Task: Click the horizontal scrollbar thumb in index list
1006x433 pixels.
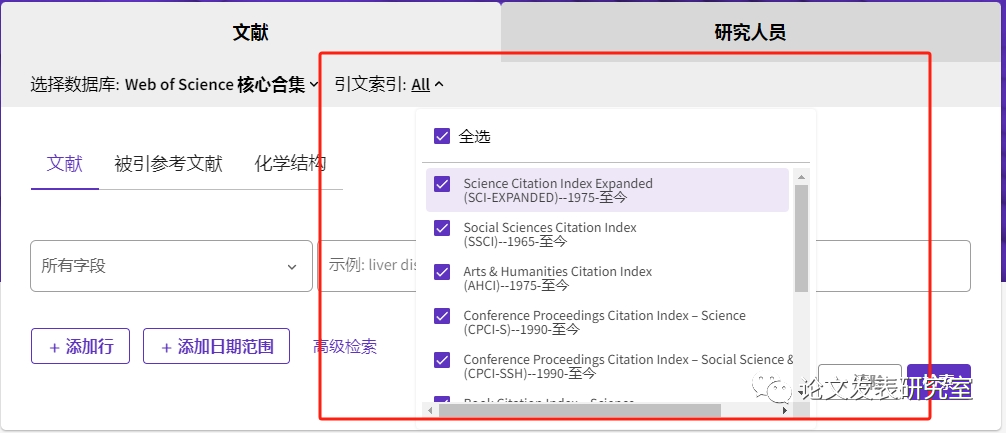Action: 580,410
